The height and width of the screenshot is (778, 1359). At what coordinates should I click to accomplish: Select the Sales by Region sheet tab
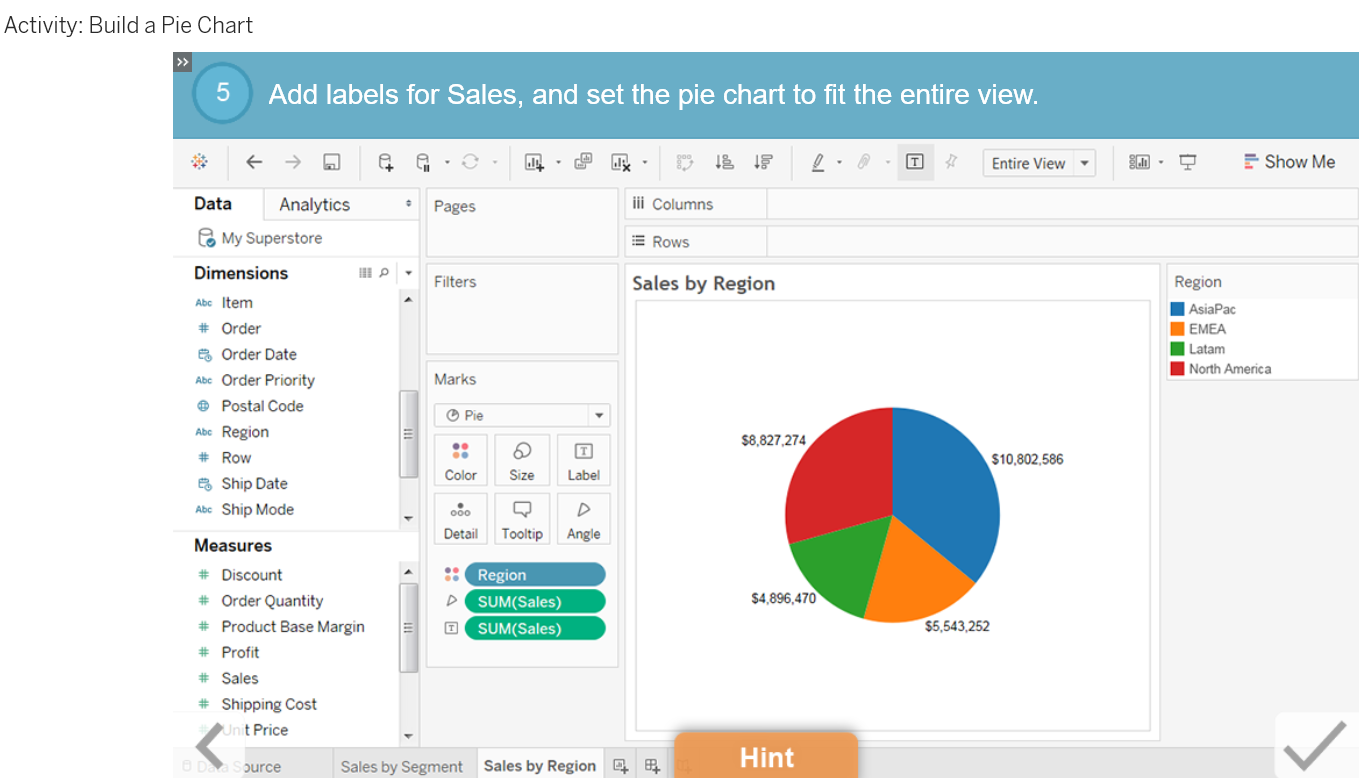coord(540,766)
